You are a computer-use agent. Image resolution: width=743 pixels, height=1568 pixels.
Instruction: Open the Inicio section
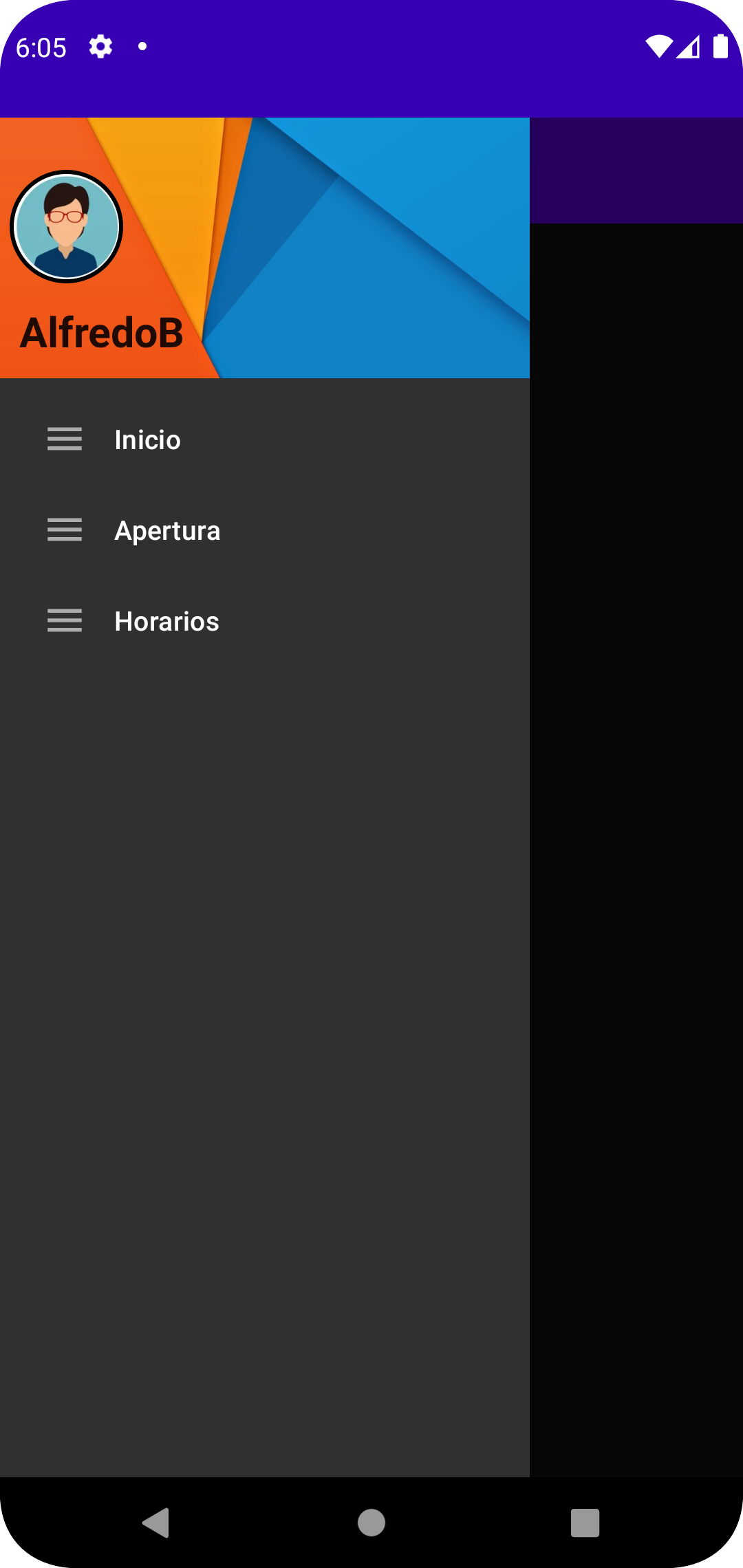pos(147,440)
